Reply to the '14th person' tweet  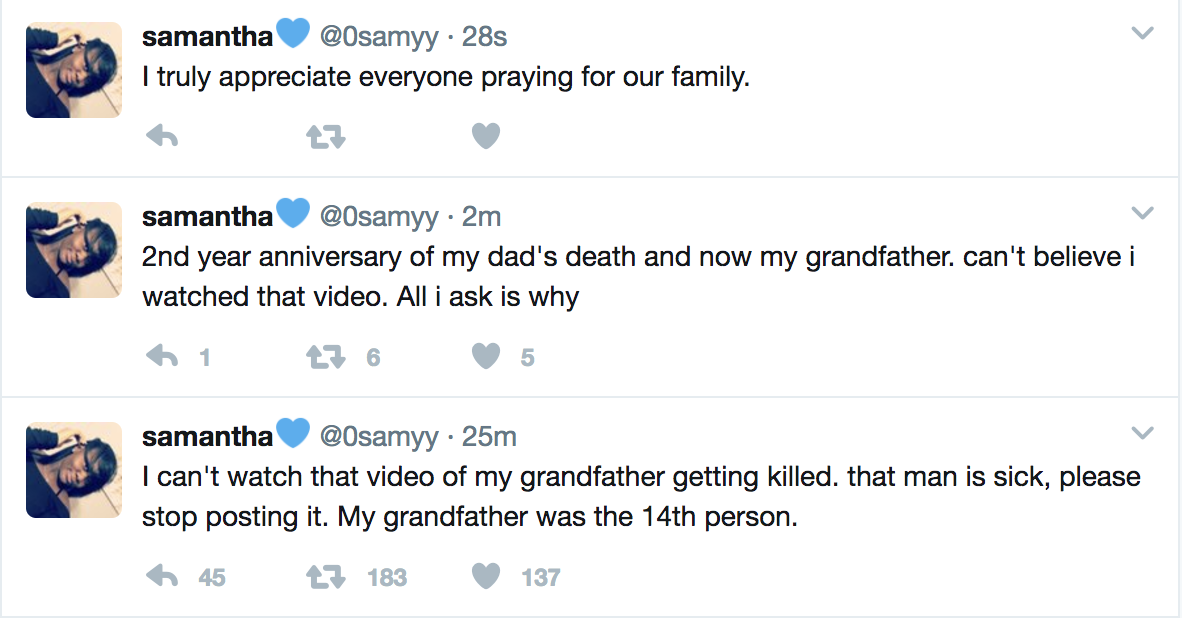click(162, 576)
